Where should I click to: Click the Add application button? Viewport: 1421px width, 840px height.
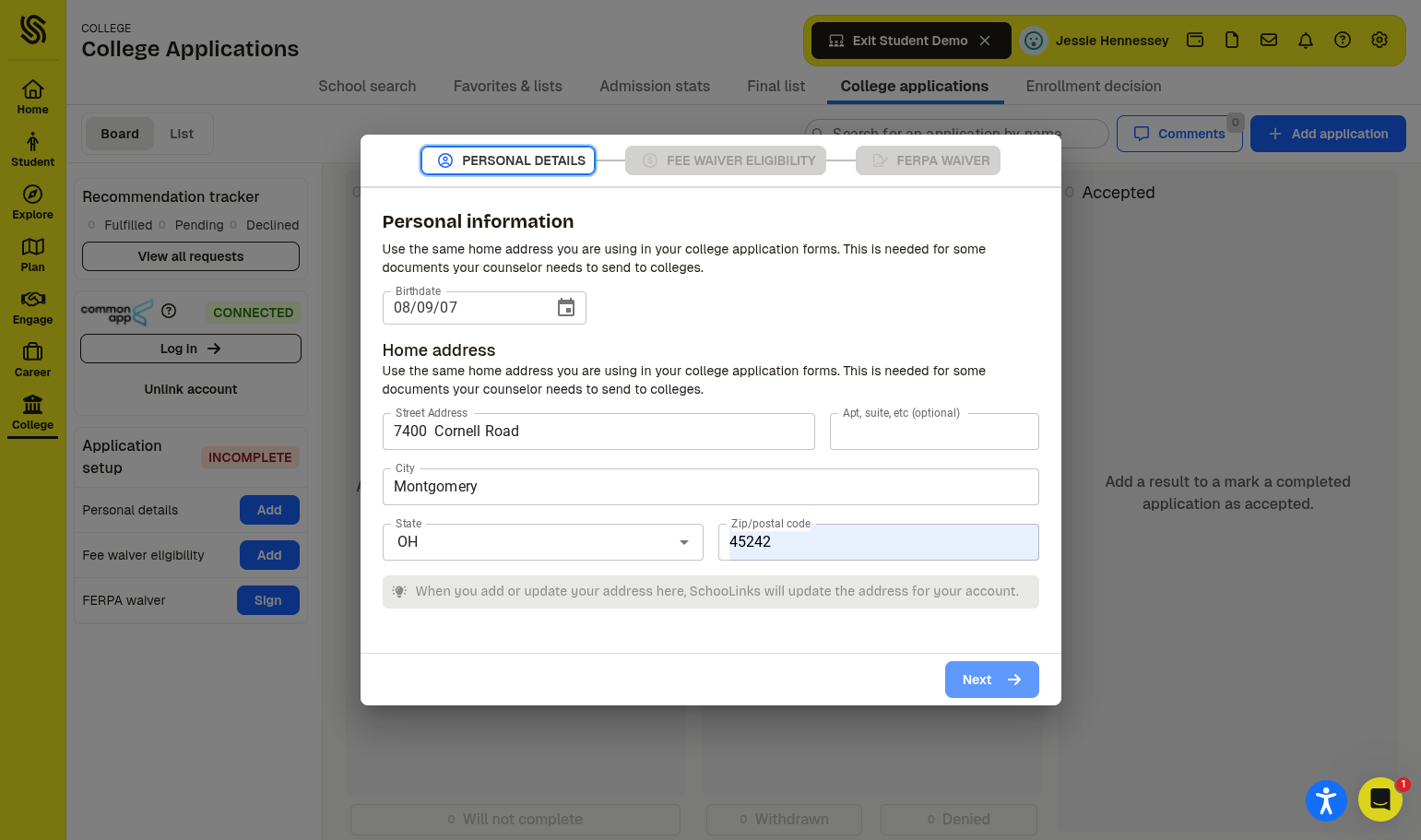[1328, 134]
